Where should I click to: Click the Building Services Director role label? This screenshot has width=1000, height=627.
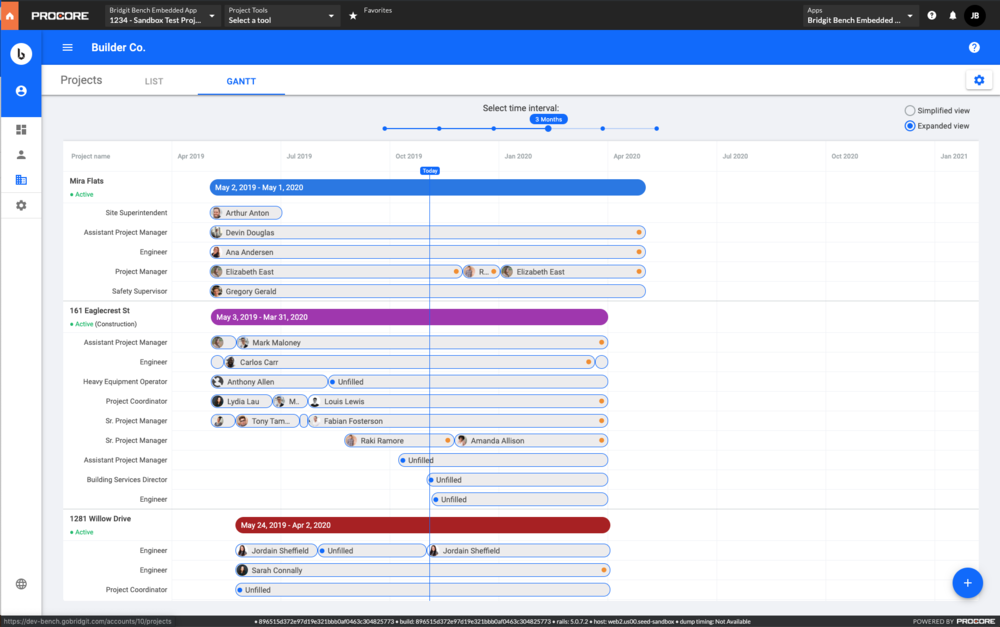pos(127,480)
